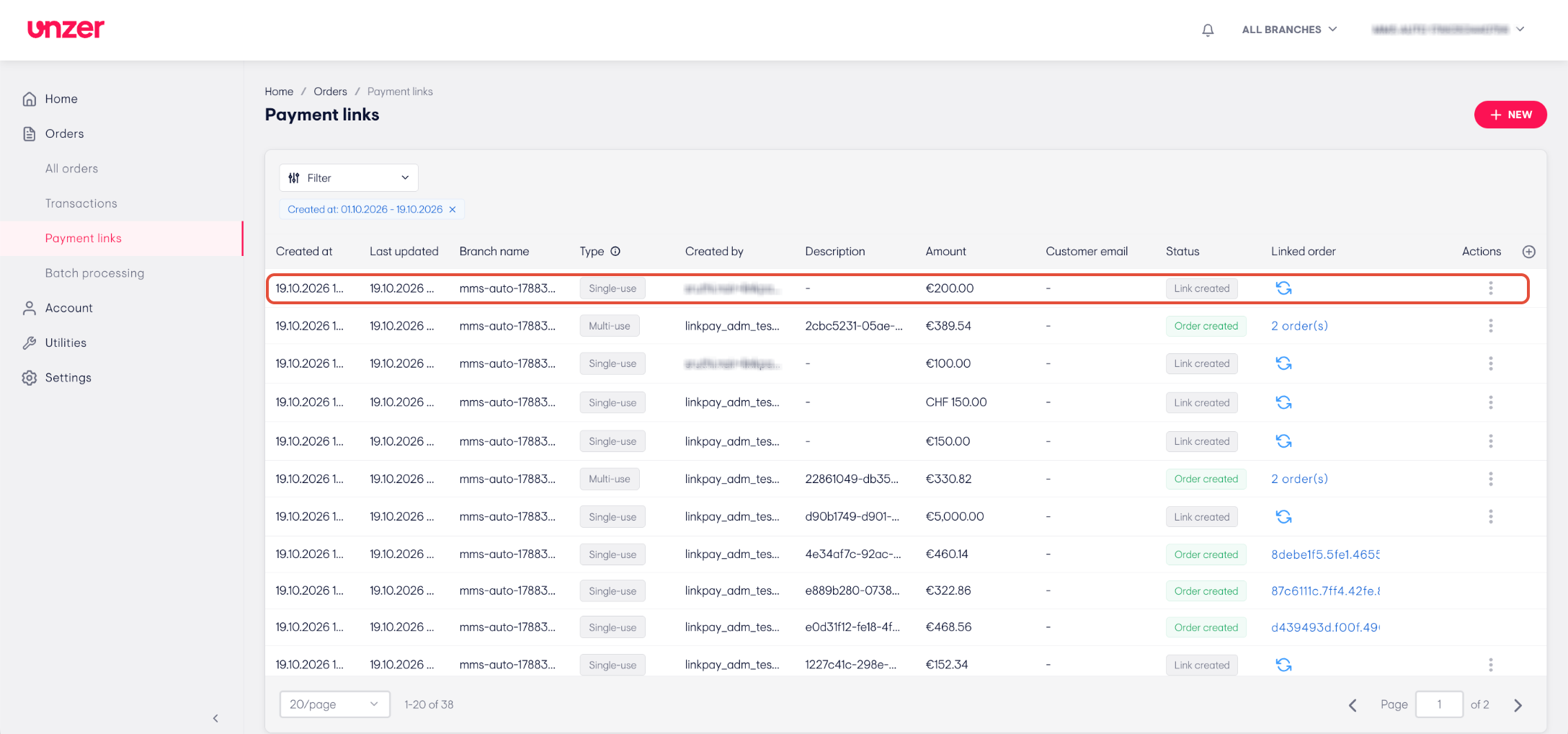Open linked order d439493d.f00f

click(x=1325, y=627)
